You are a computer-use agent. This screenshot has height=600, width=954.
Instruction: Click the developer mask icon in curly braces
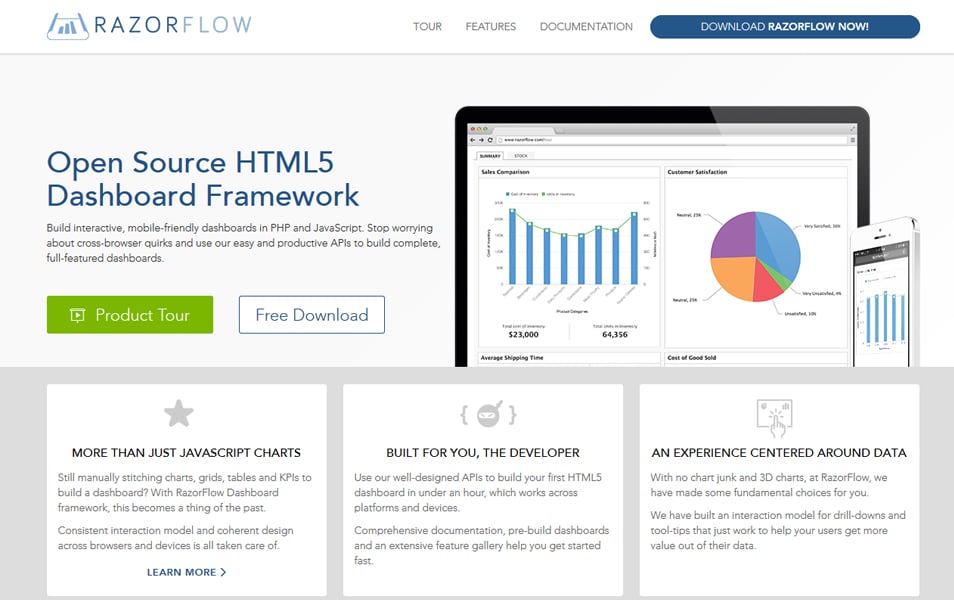coord(488,414)
